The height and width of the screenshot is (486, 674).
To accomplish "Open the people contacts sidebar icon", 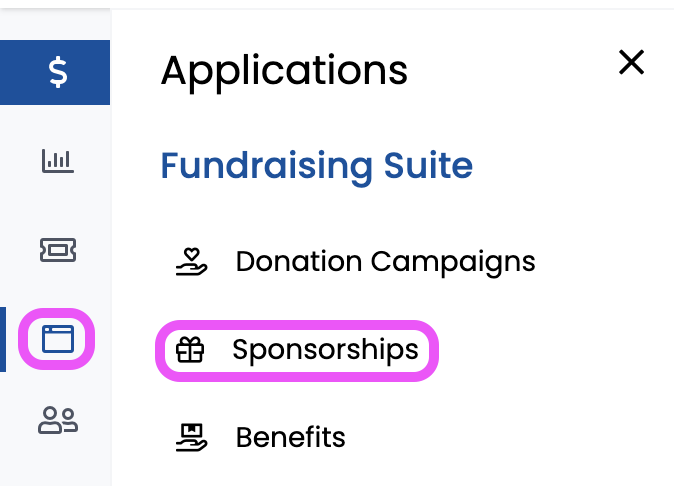I will coord(58,420).
